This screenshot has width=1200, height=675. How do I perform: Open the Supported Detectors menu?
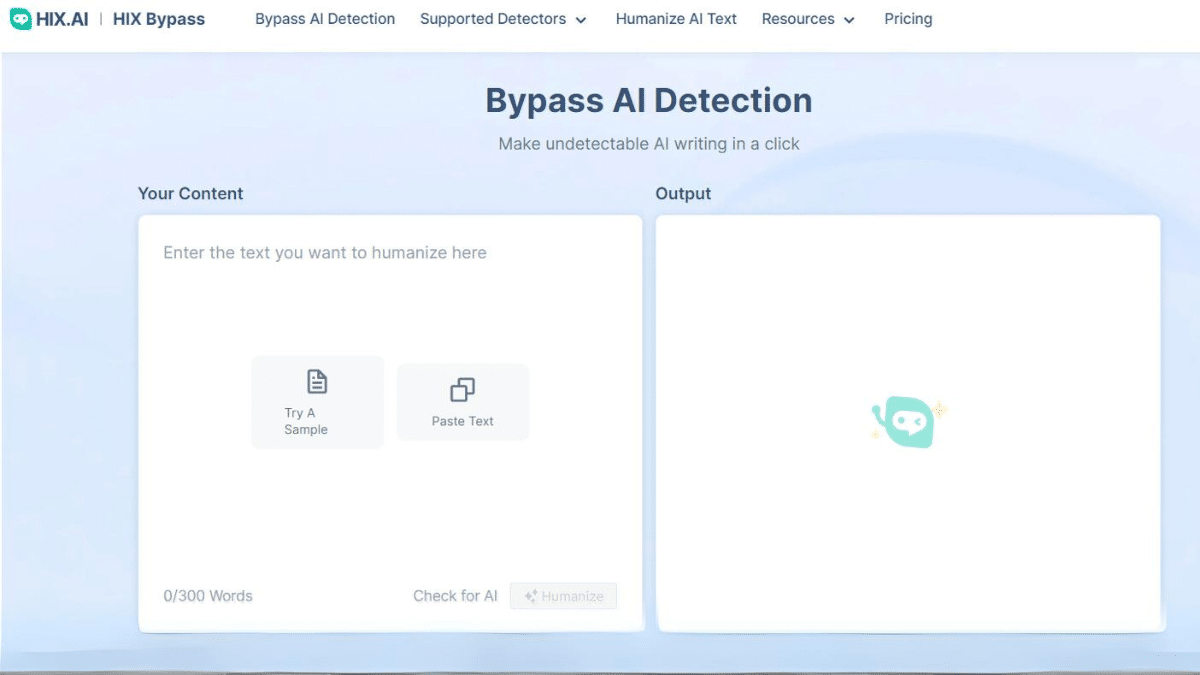pos(493,19)
